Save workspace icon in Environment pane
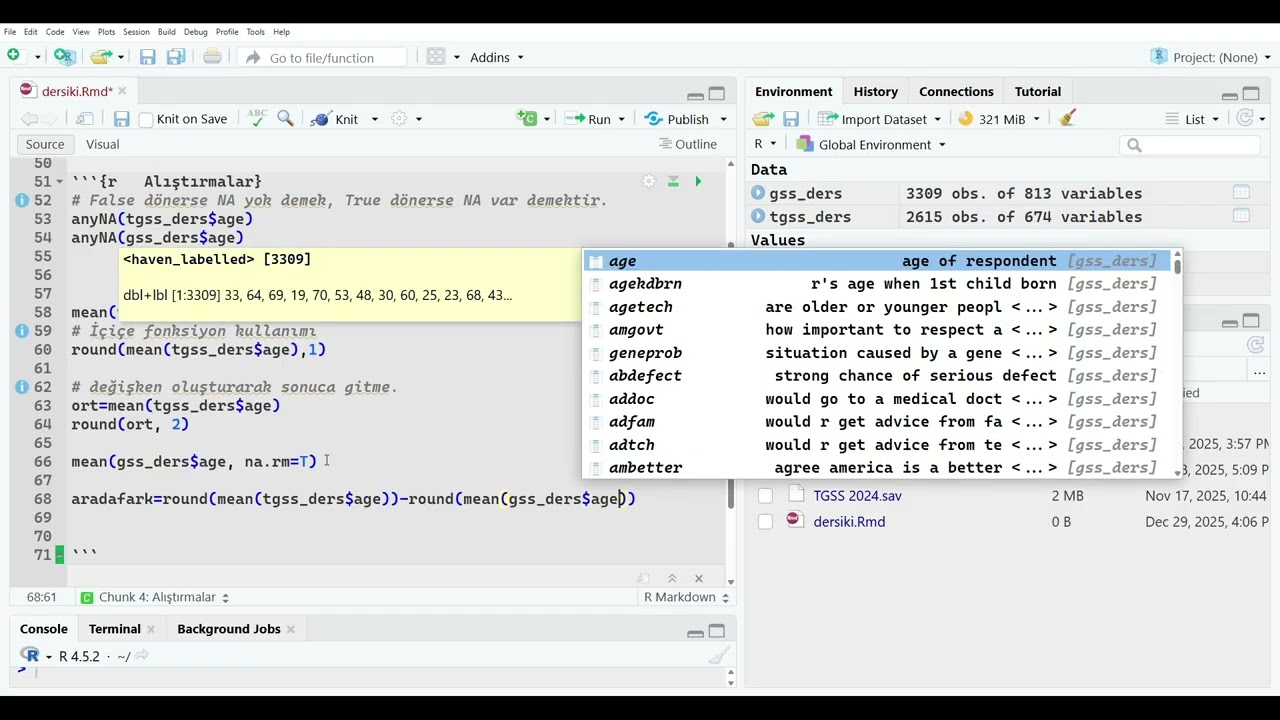The height and width of the screenshot is (720, 1280). coord(790,118)
